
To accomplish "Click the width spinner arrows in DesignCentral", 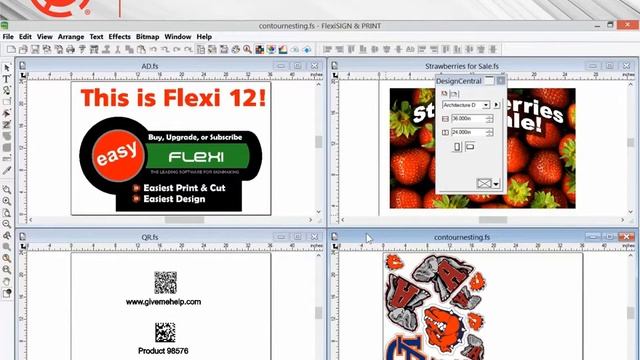I will 489,118.
